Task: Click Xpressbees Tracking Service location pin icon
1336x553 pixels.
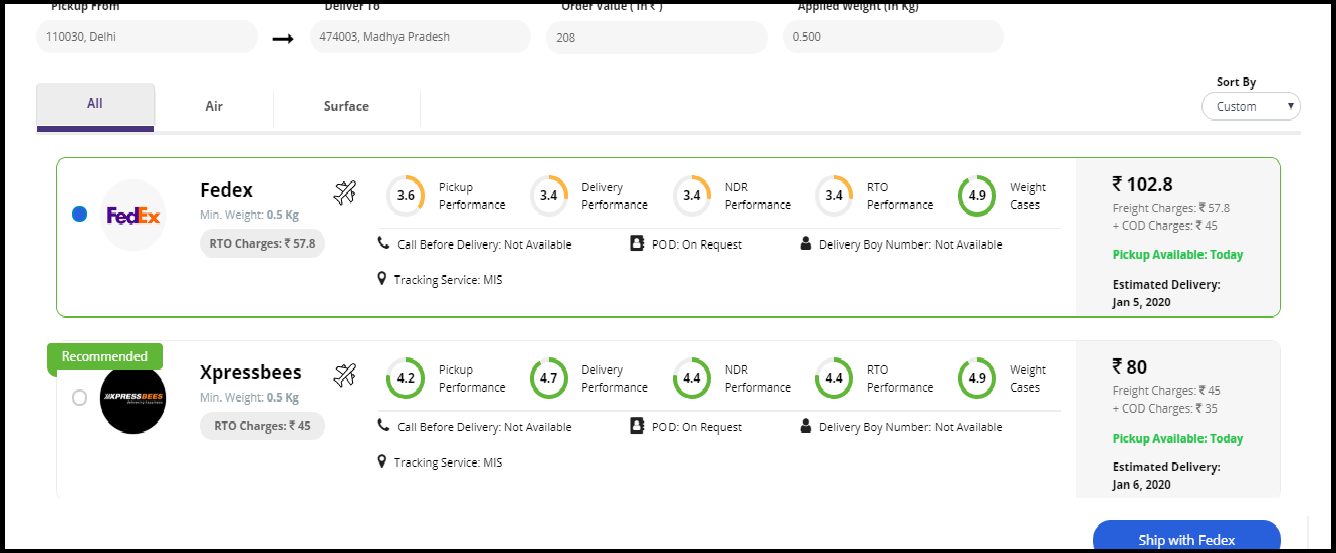Action: pos(382,462)
